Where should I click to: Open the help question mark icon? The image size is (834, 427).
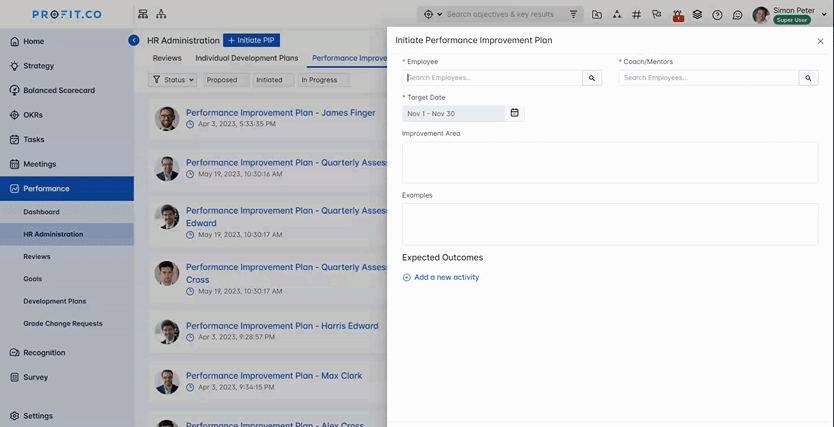click(x=717, y=15)
